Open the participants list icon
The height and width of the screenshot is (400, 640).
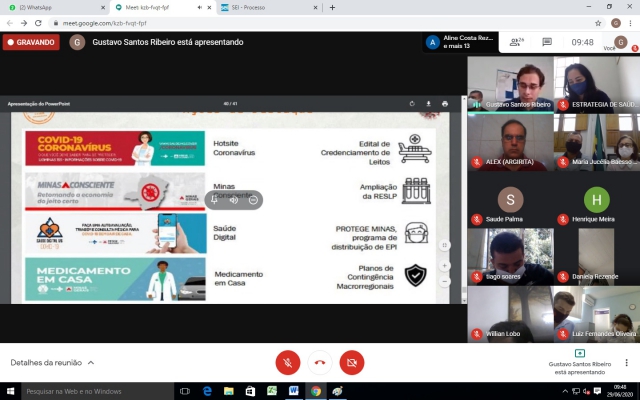point(517,42)
